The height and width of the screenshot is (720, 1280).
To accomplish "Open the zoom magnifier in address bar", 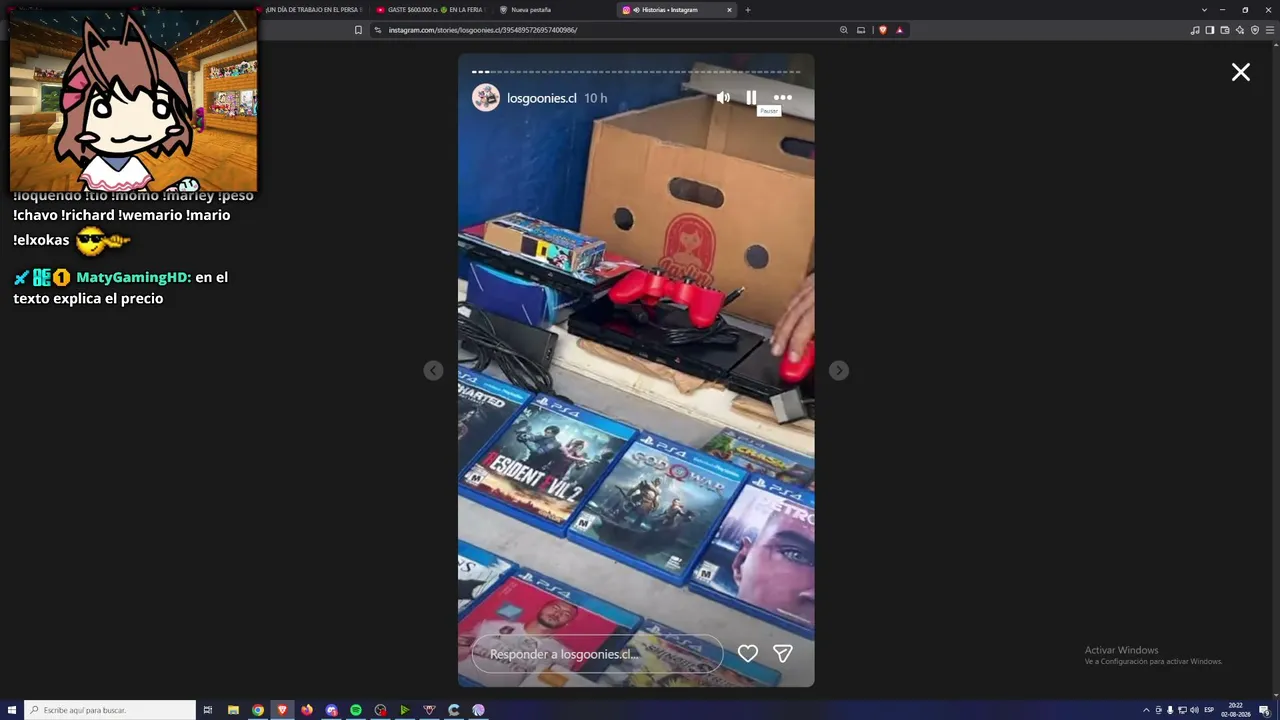I will pos(844,30).
